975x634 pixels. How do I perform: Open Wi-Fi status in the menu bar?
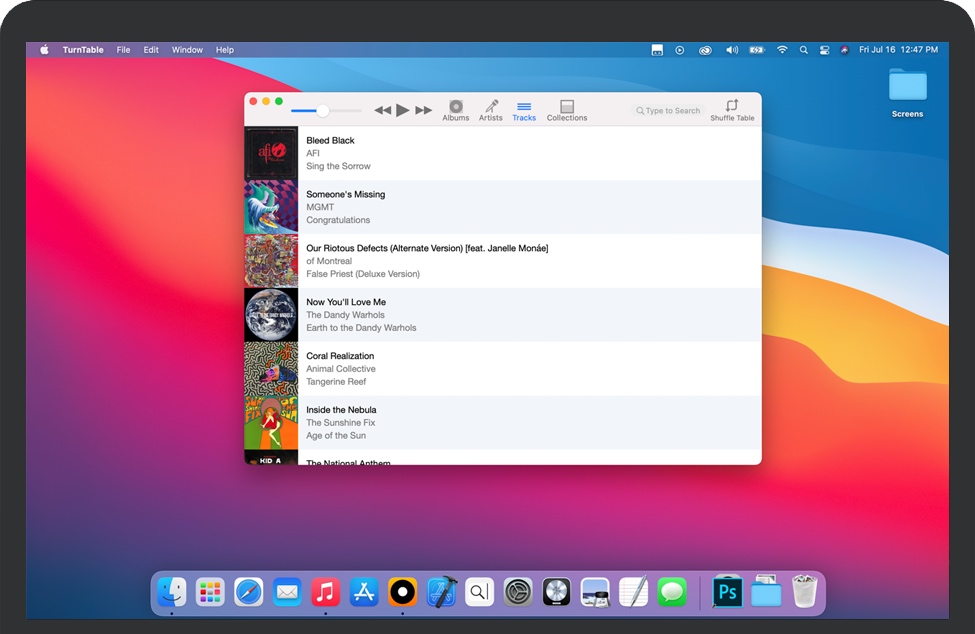[x=782, y=50]
